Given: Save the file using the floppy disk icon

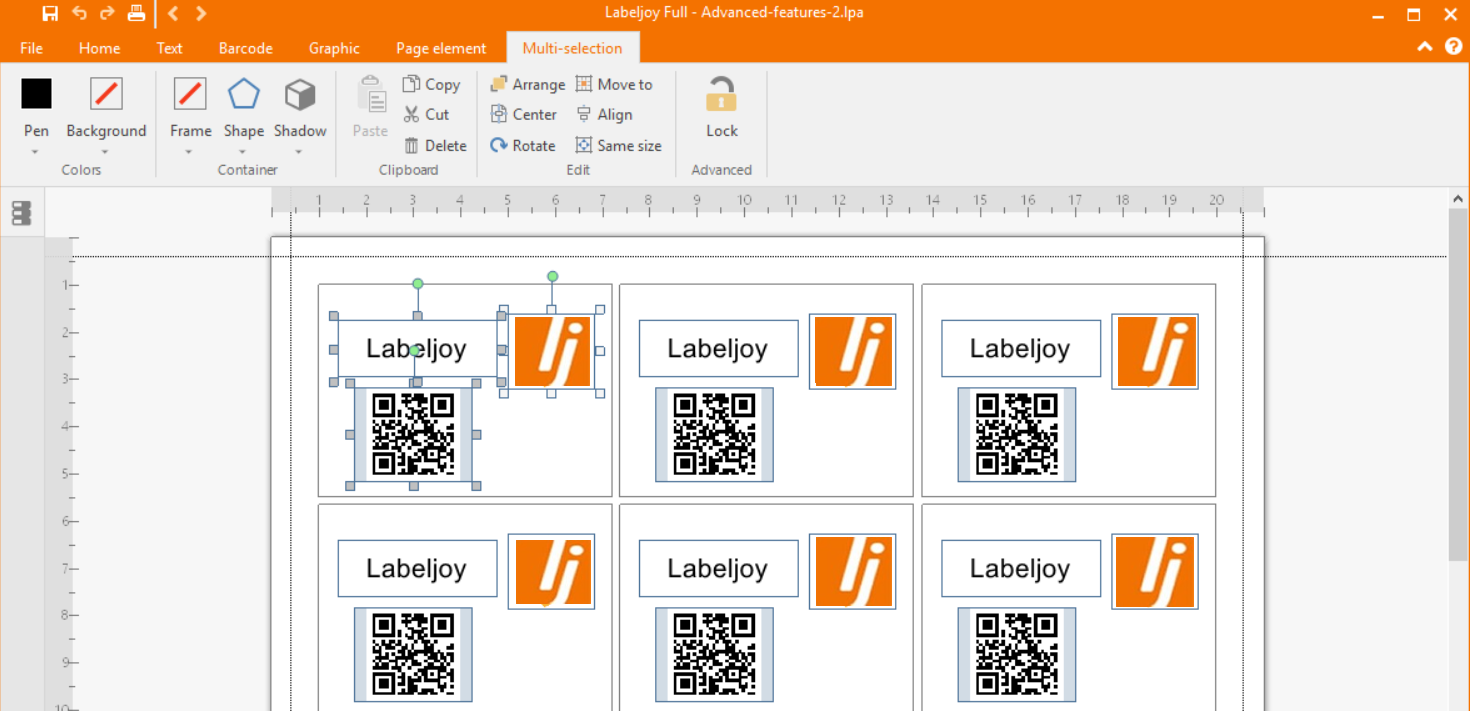Looking at the screenshot, I should 50,13.
